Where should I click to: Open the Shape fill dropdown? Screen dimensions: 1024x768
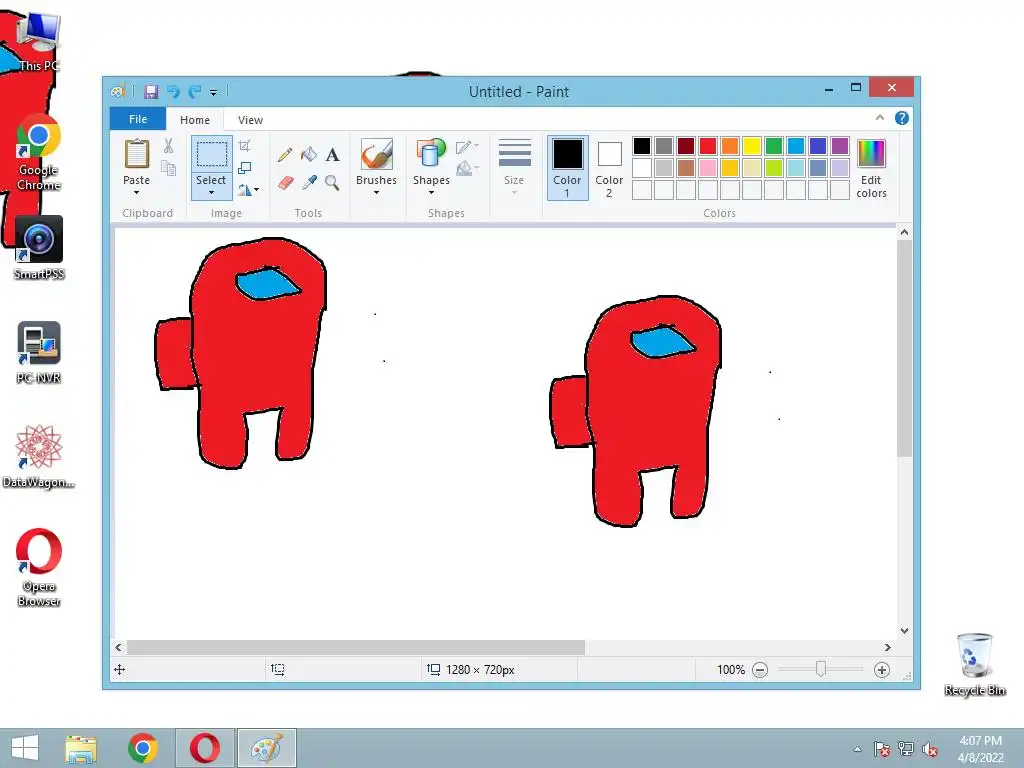point(468,168)
